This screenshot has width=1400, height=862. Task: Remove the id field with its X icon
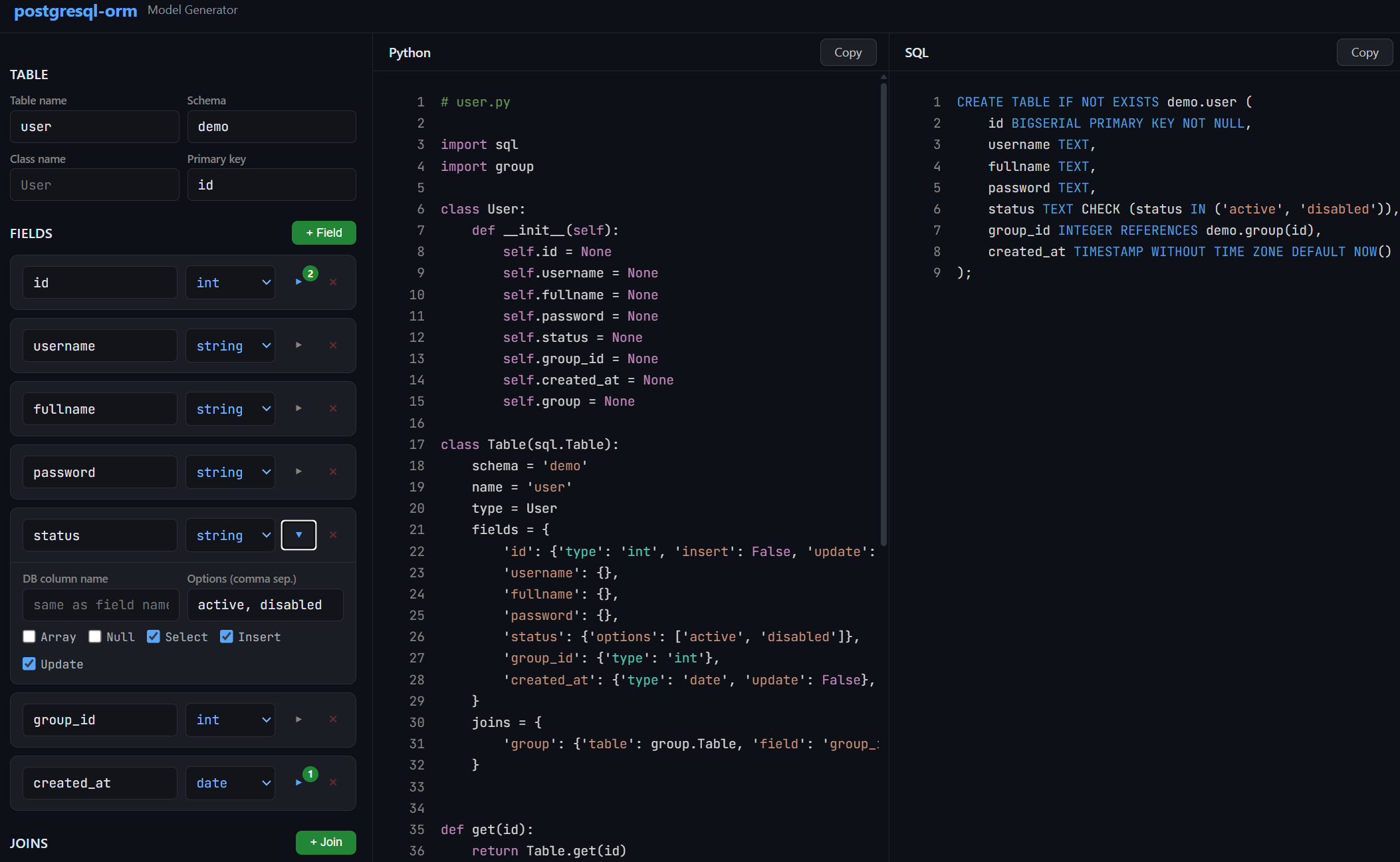333,282
